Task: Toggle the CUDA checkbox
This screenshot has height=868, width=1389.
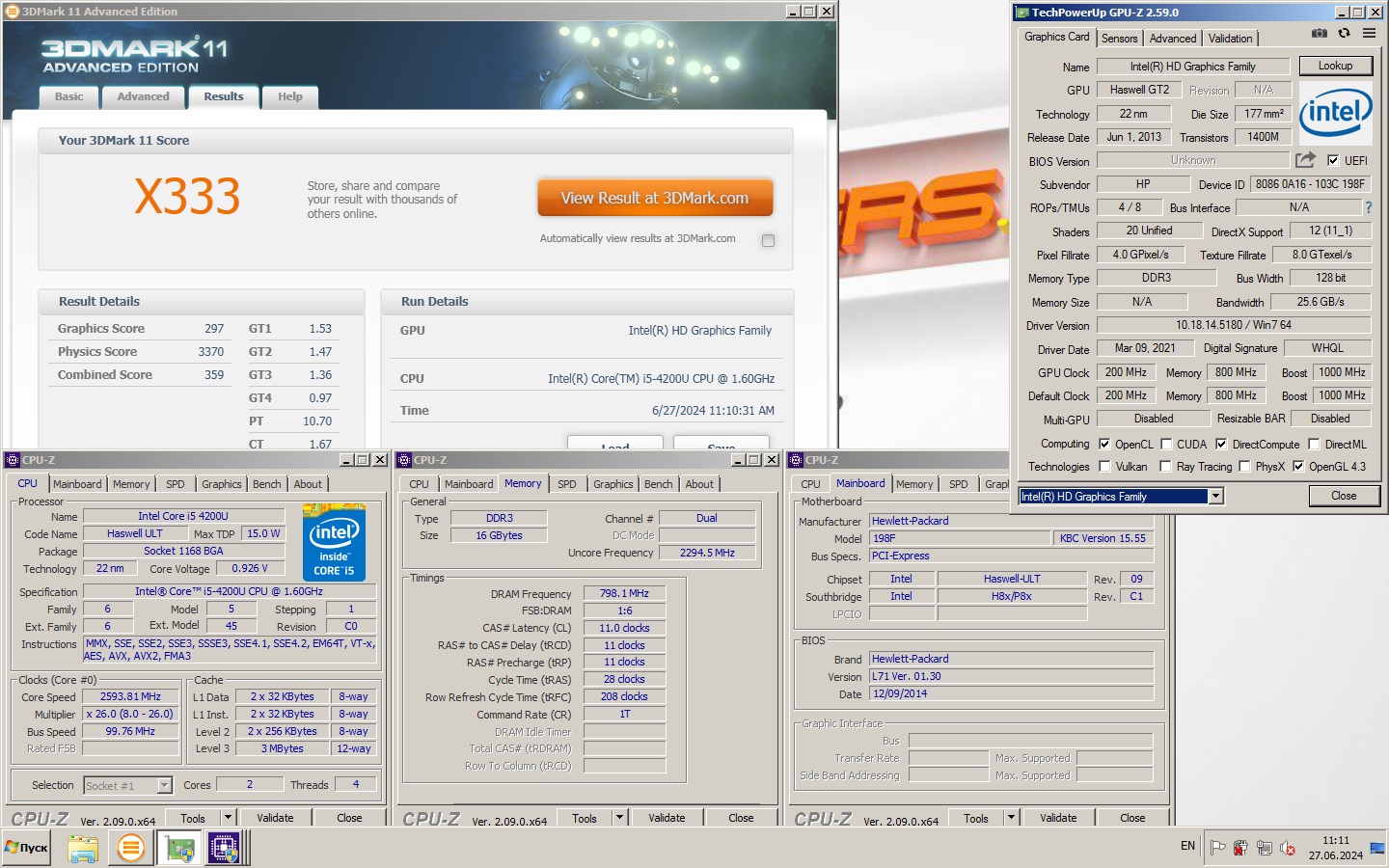Action: [1166, 444]
